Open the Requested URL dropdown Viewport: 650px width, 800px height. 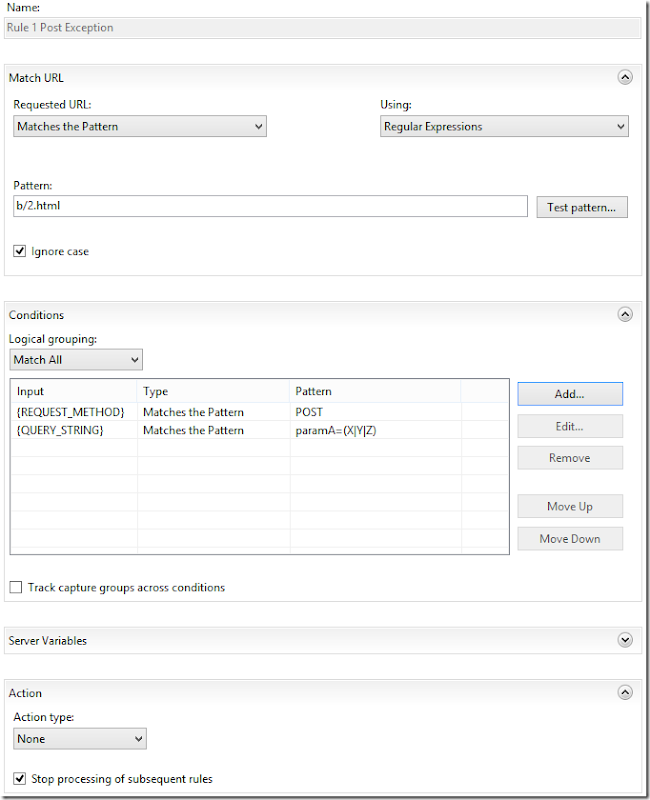pyautogui.click(x=140, y=127)
